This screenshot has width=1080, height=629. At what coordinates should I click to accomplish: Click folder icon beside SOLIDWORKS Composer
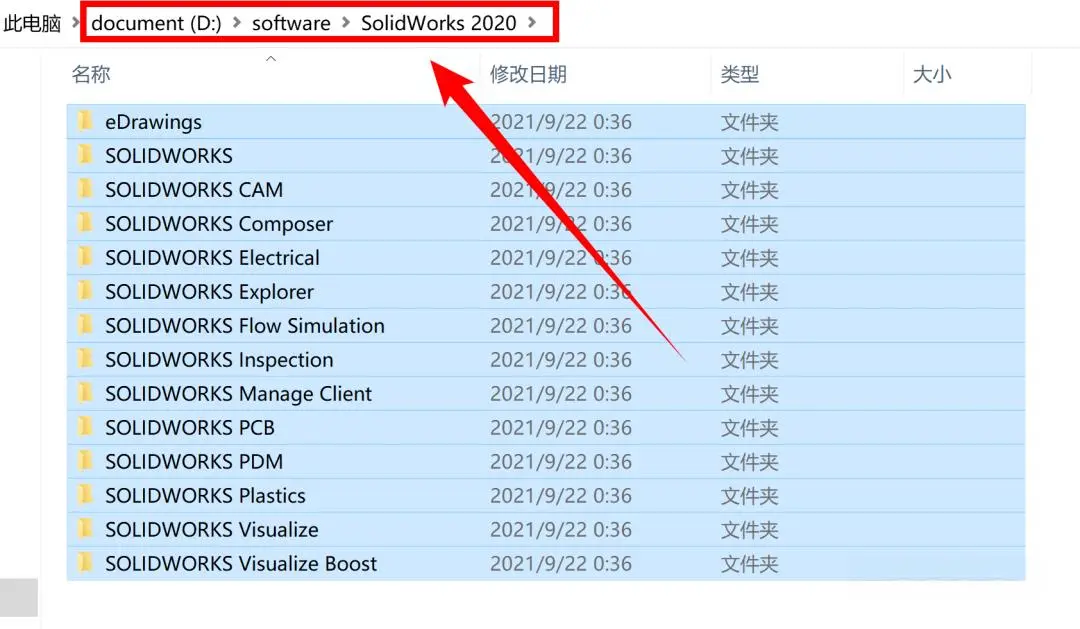[85, 223]
